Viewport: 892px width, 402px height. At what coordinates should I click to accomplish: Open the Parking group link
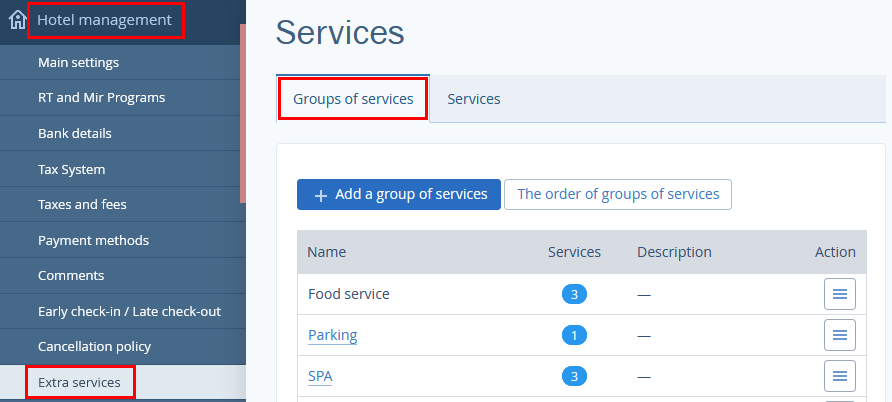pyautogui.click(x=333, y=335)
